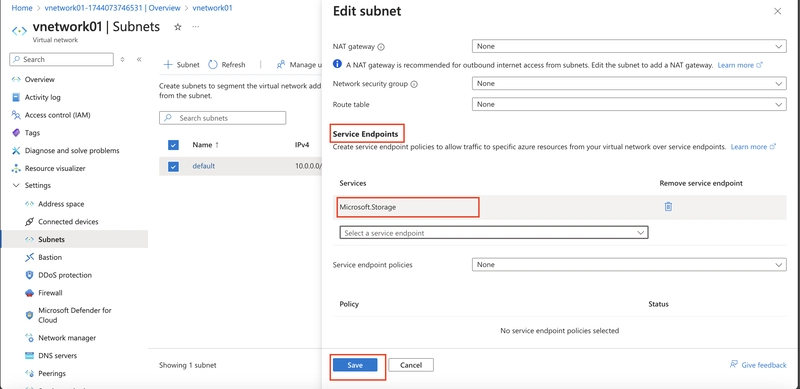Open DDoS protection

(x=65, y=275)
